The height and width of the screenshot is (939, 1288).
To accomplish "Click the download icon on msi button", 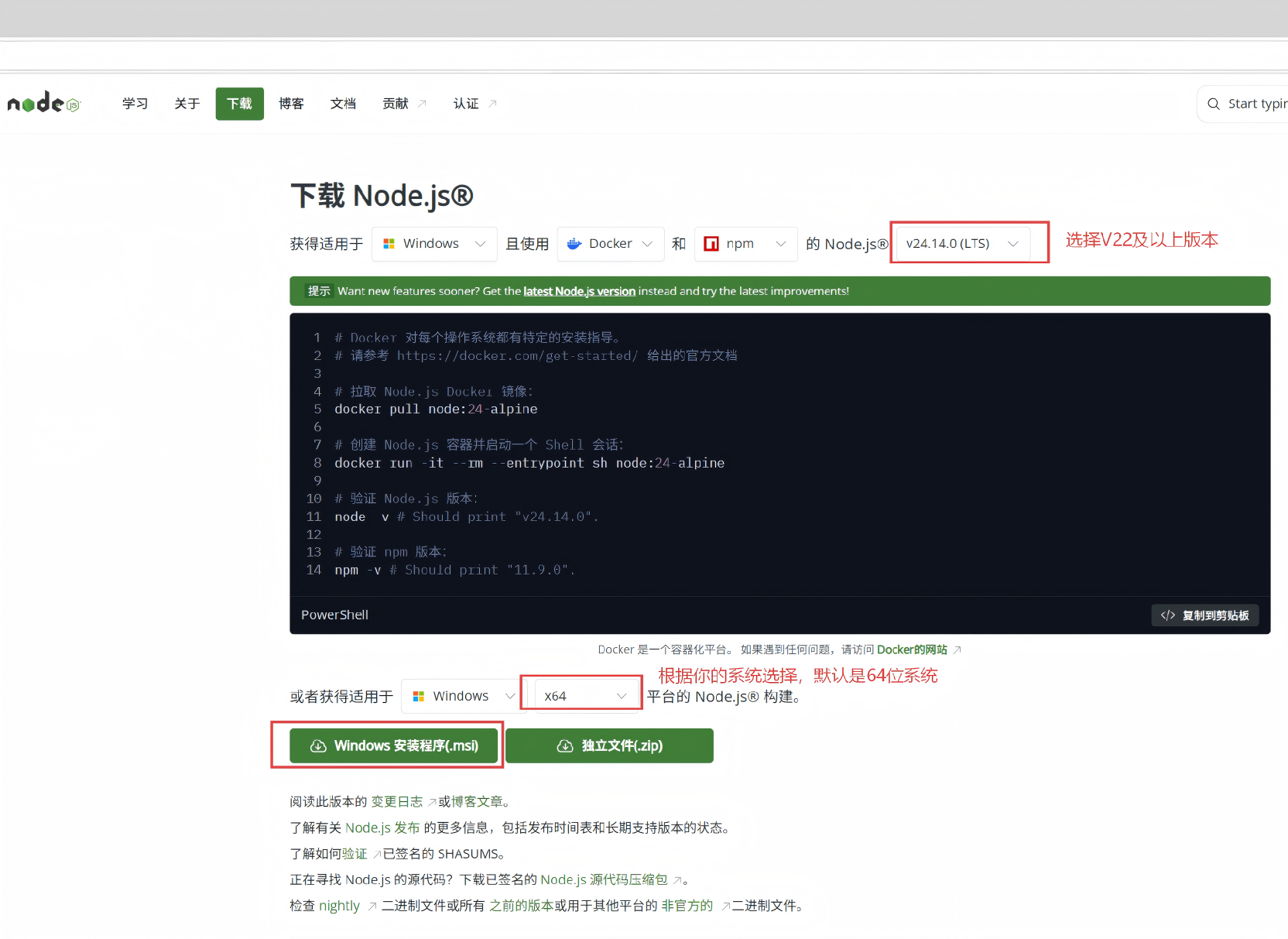I will (x=318, y=746).
